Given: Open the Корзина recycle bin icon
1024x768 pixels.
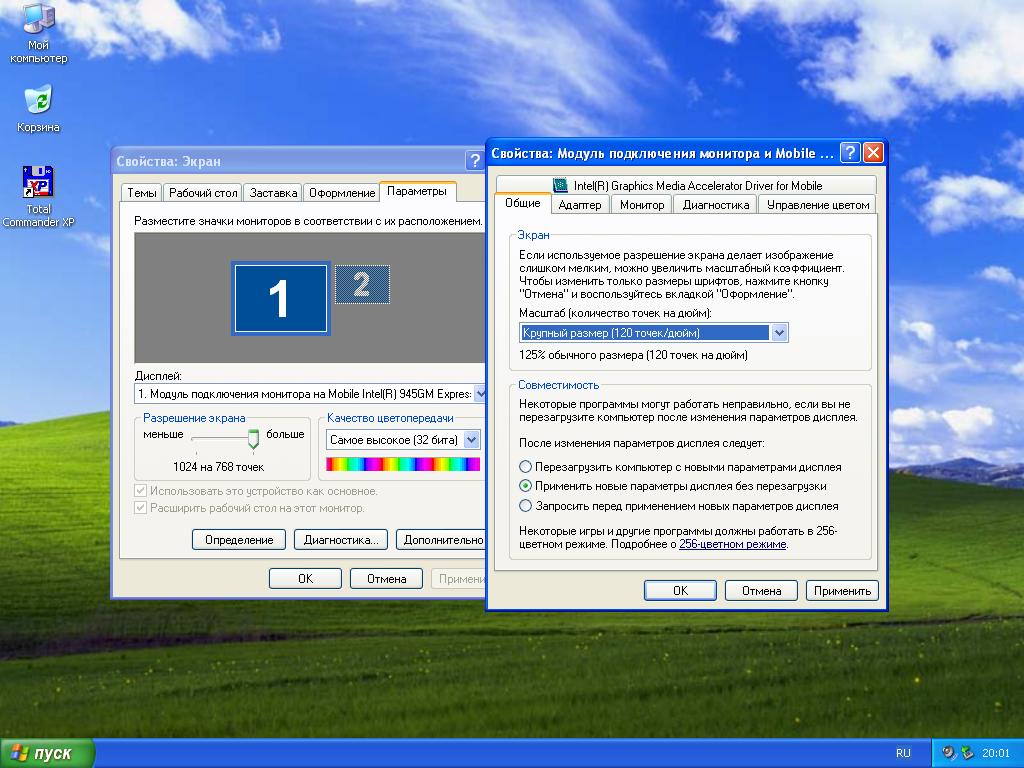Looking at the screenshot, I should pos(38,101).
